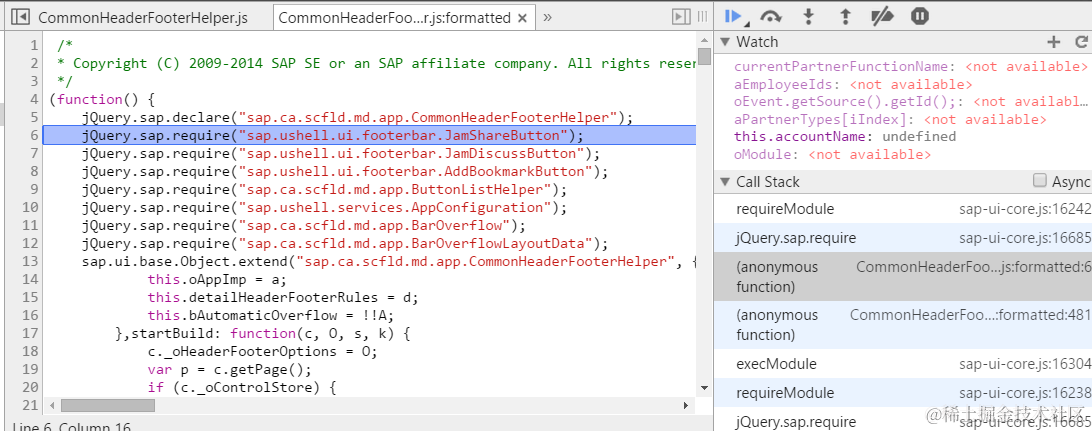Select anonymous function frame at formatted:481
1092x431 pixels.
coord(903,324)
